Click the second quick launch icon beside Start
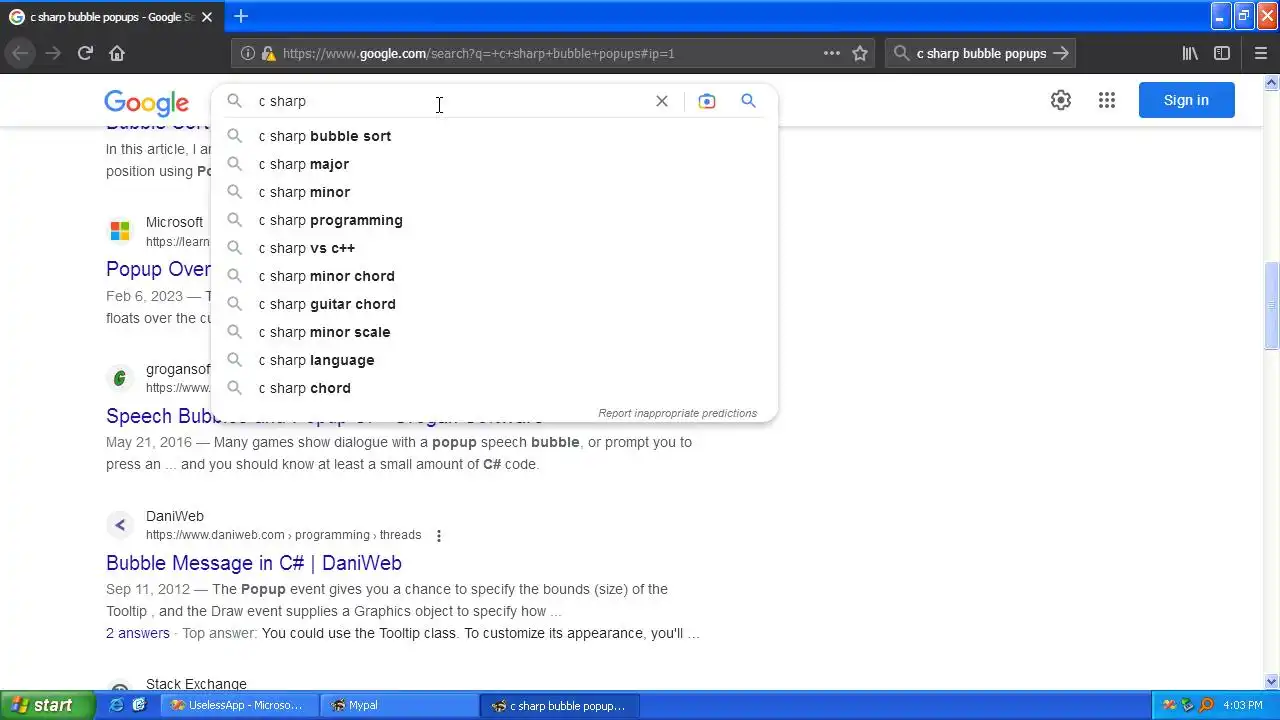The image size is (1280, 720). pos(139,705)
